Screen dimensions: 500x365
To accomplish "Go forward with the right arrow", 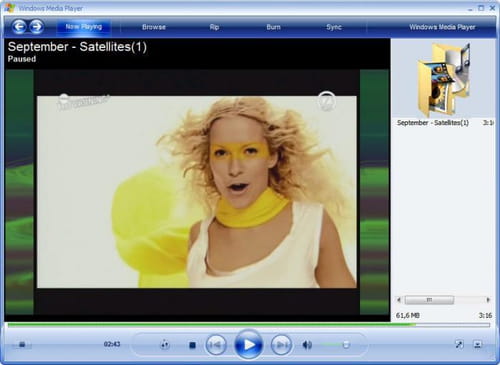I will (x=36, y=27).
